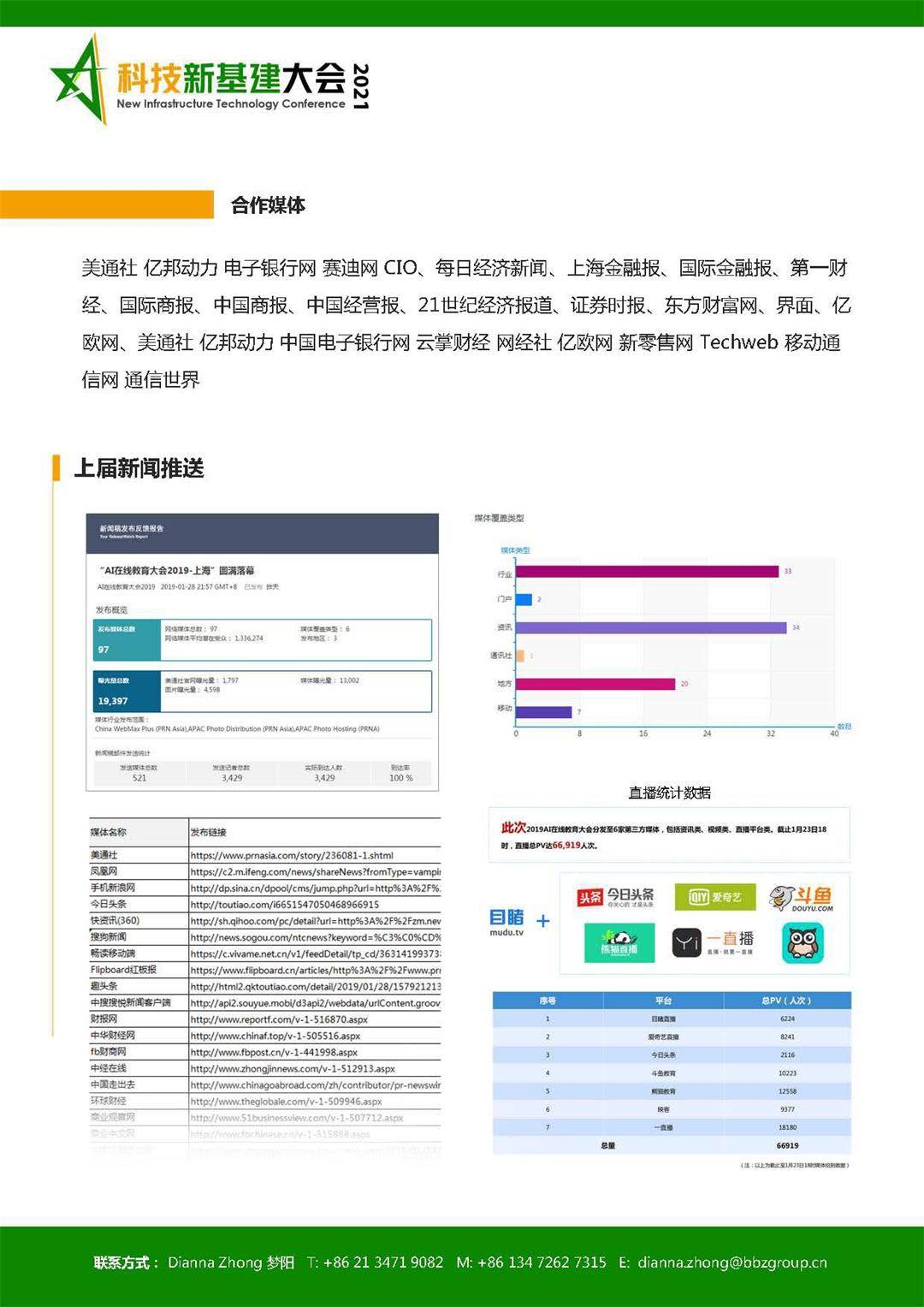
Task: Click the 爱奇艺 green logo
Action: click(714, 897)
